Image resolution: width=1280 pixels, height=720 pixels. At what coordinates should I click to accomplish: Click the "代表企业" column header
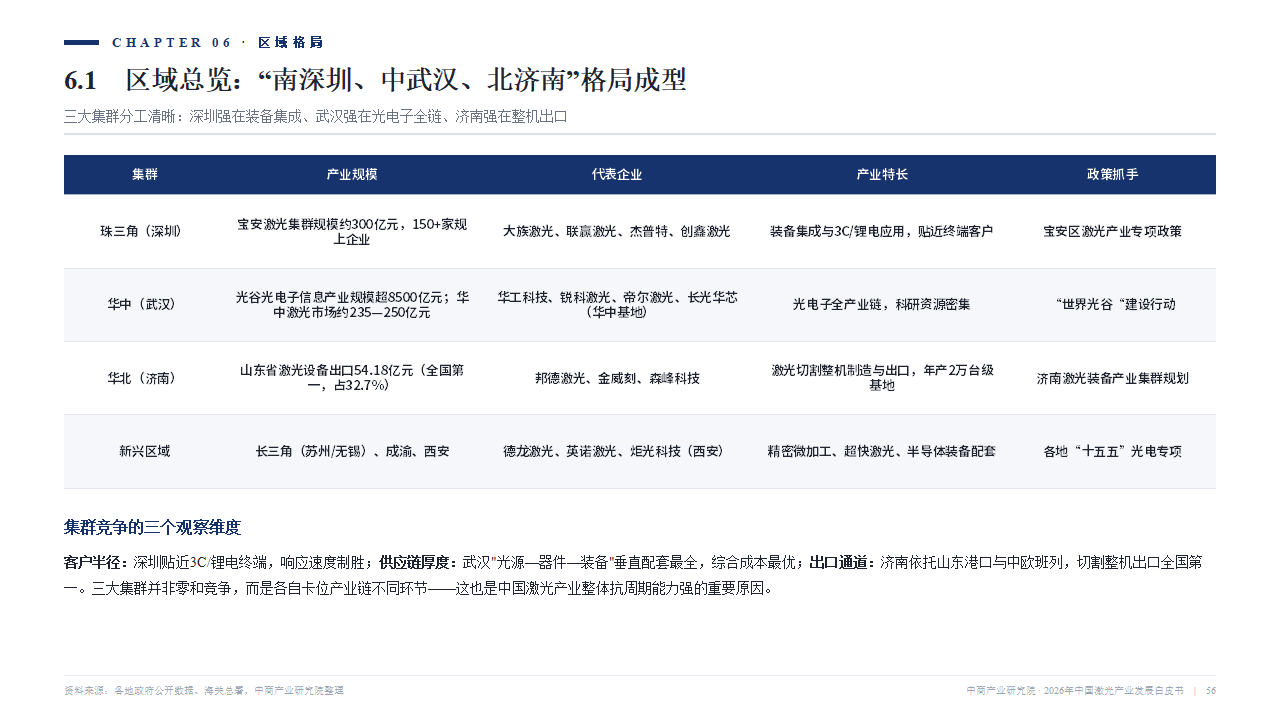pyautogui.click(x=617, y=174)
